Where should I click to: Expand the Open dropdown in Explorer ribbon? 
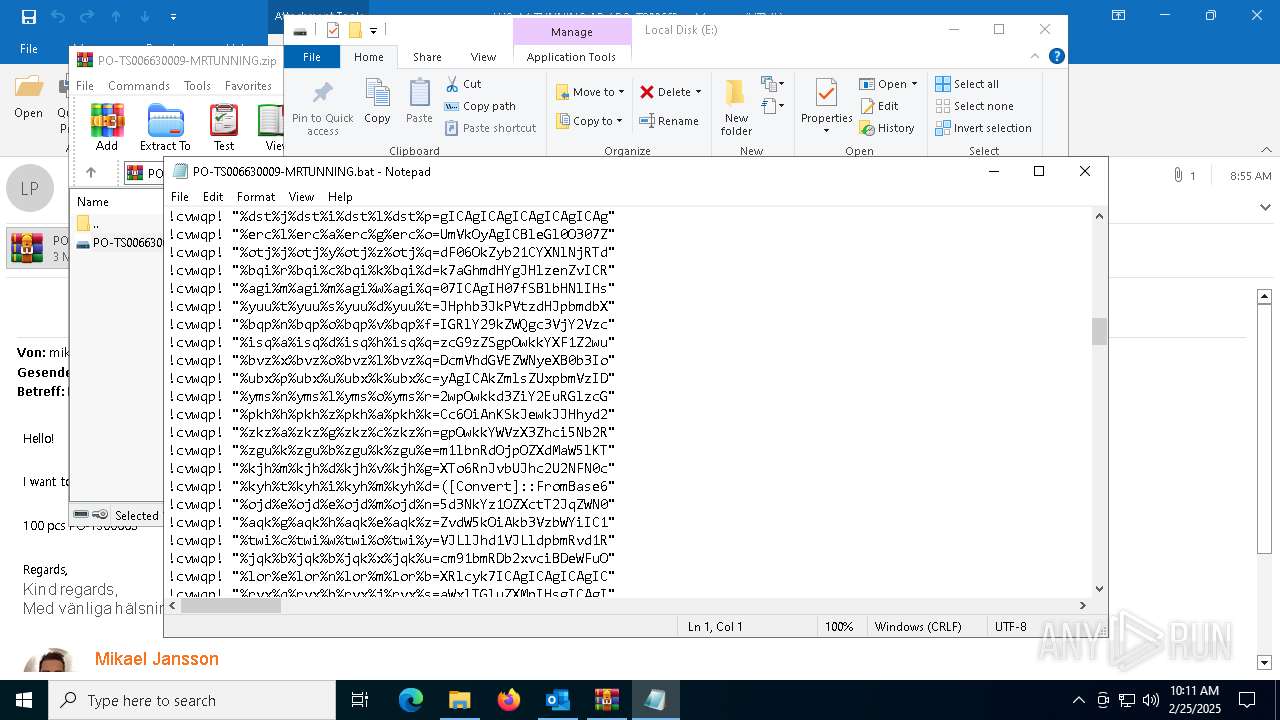pos(887,84)
